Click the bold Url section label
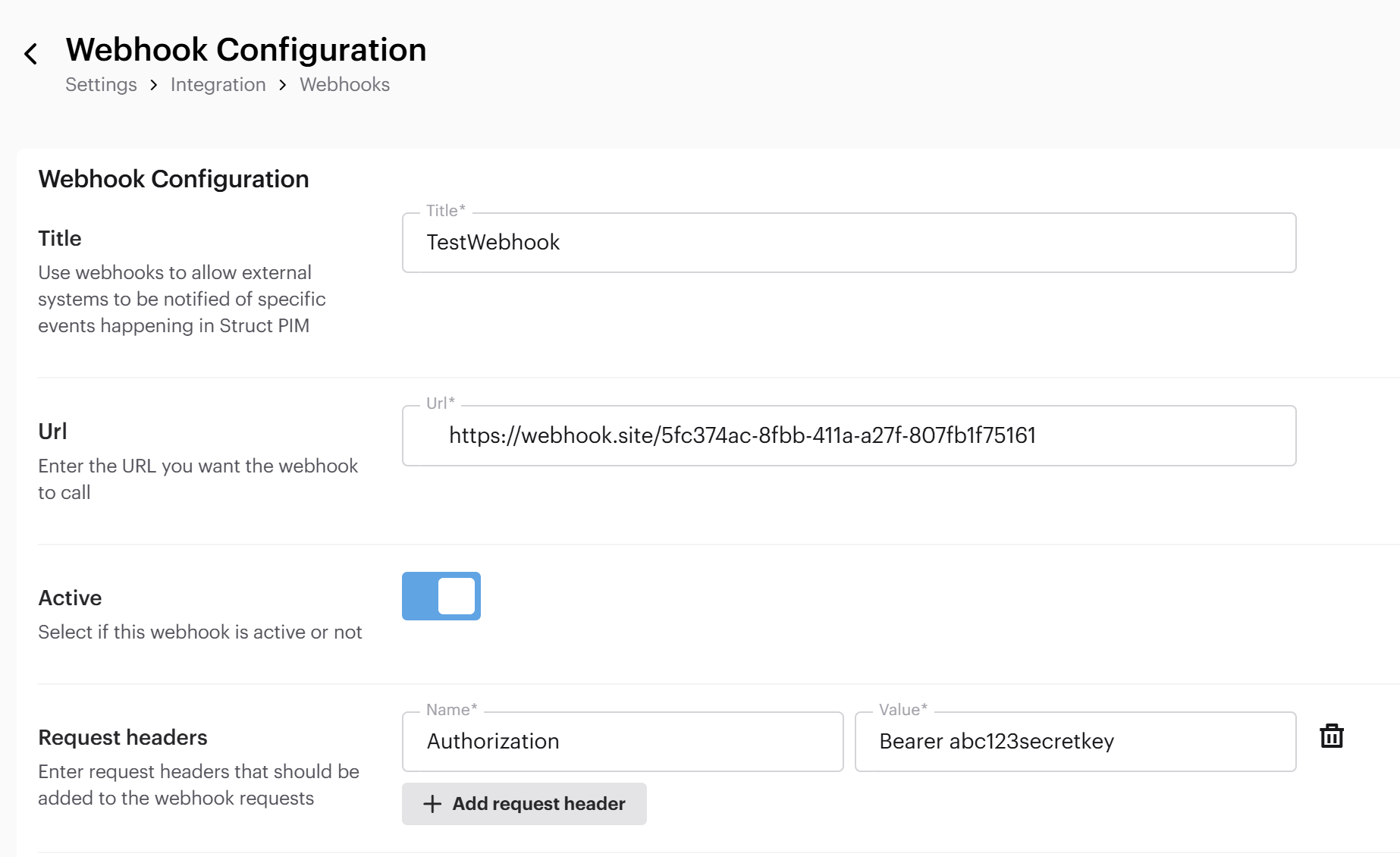This screenshot has height=857, width=1400. 52,432
